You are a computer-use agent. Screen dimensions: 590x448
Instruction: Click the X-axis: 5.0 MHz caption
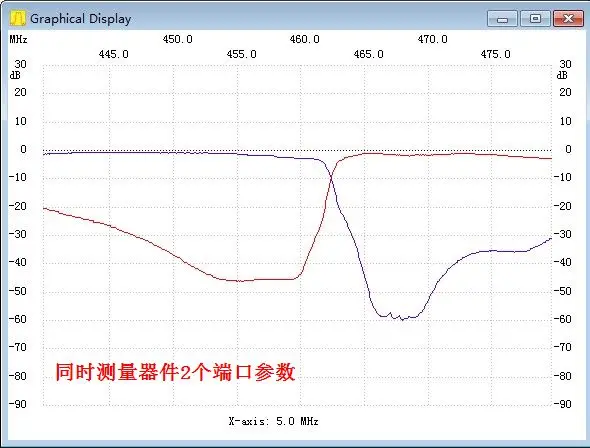274,421
